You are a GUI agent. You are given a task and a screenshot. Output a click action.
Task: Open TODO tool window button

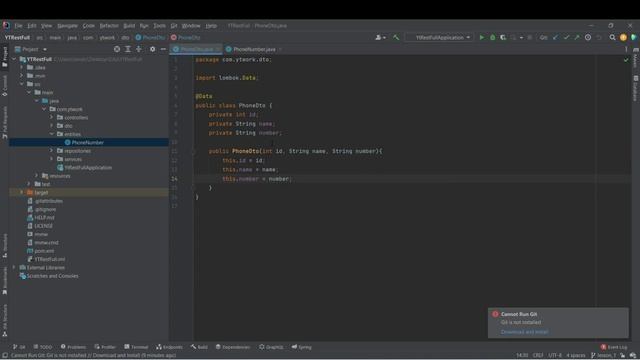point(43,347)
